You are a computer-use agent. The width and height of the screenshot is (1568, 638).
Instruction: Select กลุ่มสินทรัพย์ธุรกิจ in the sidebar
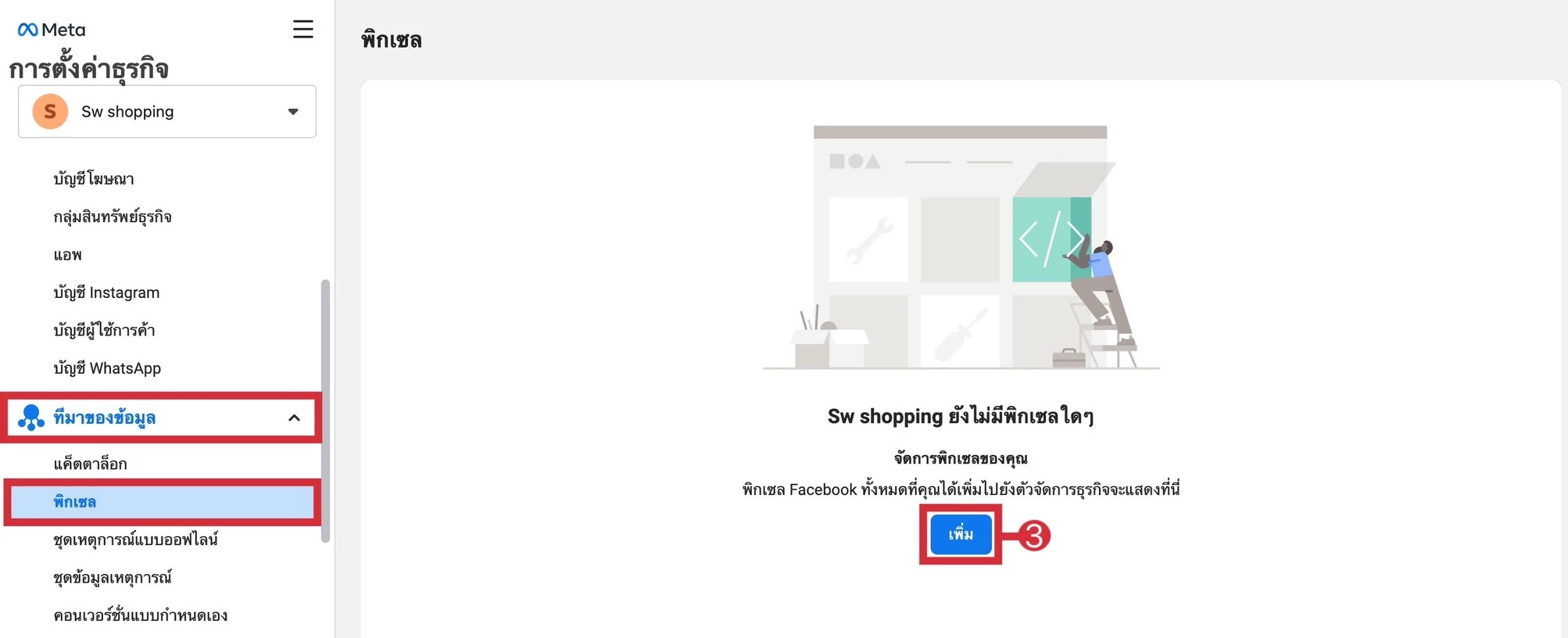(113, 217)
